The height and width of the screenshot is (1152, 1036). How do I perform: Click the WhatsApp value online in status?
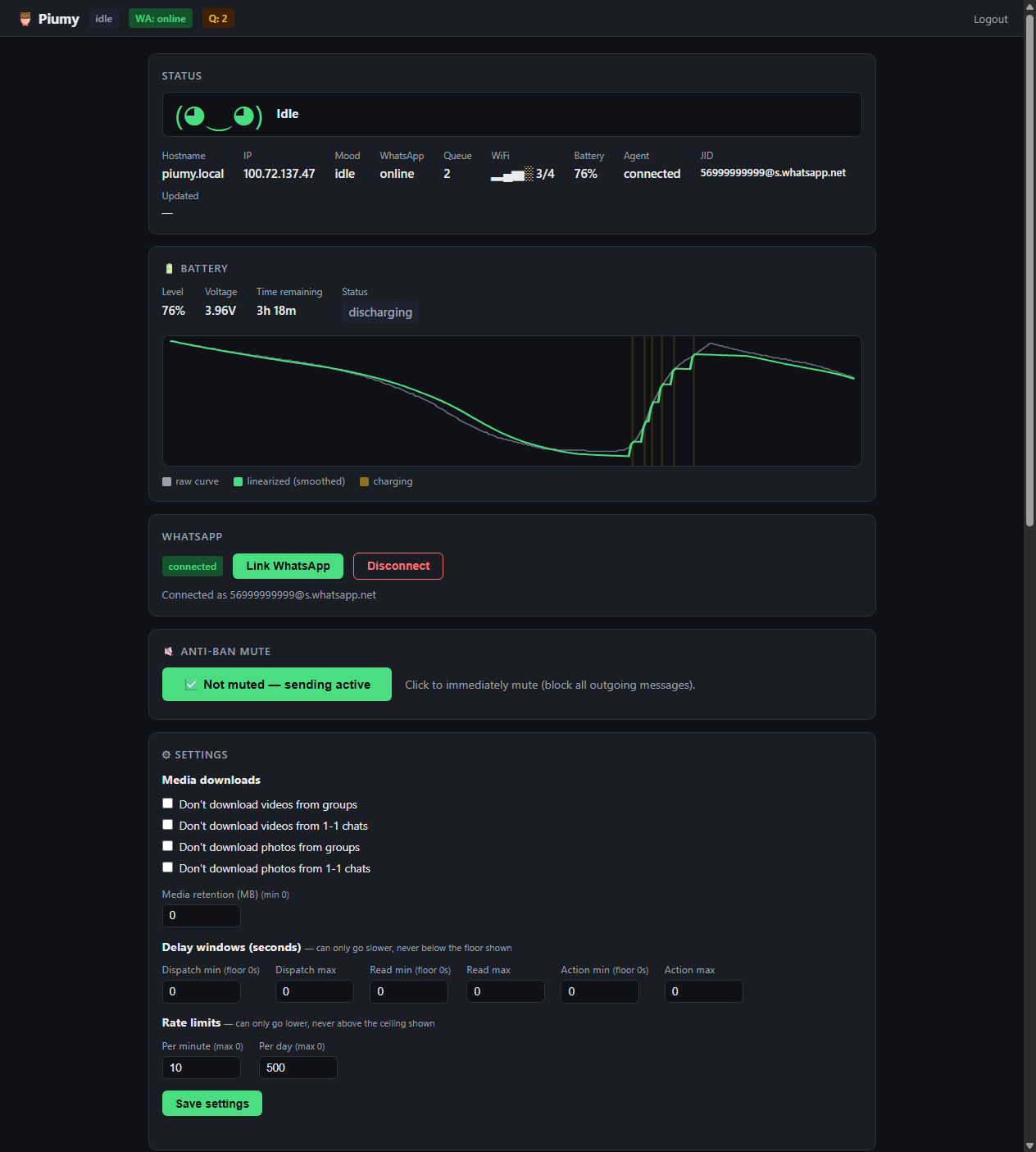tap(397, 174)
